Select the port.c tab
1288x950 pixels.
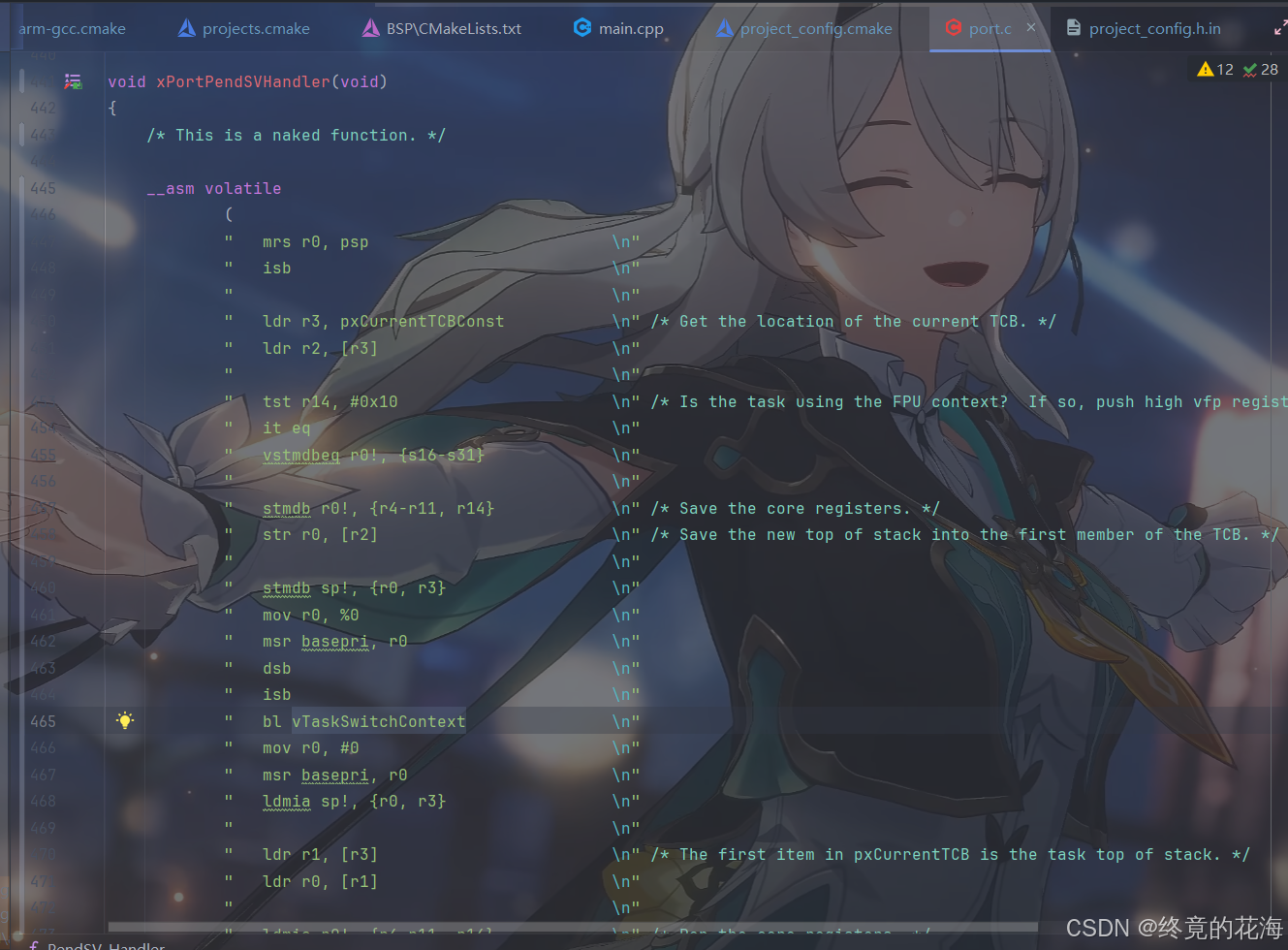pos(990,29)
